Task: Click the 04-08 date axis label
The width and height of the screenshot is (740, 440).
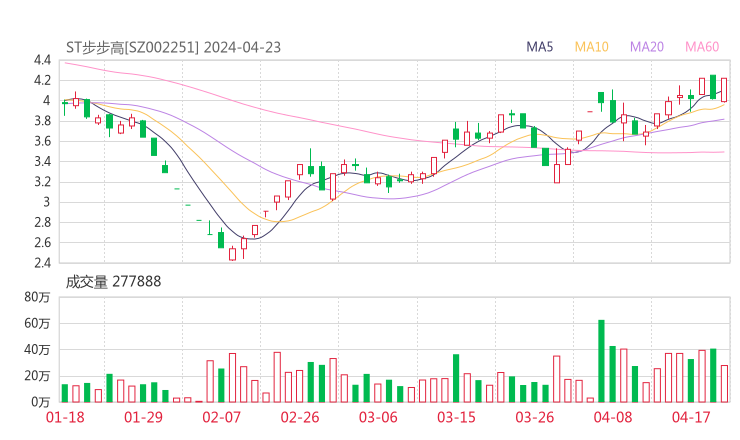Action: click(613, 417)
